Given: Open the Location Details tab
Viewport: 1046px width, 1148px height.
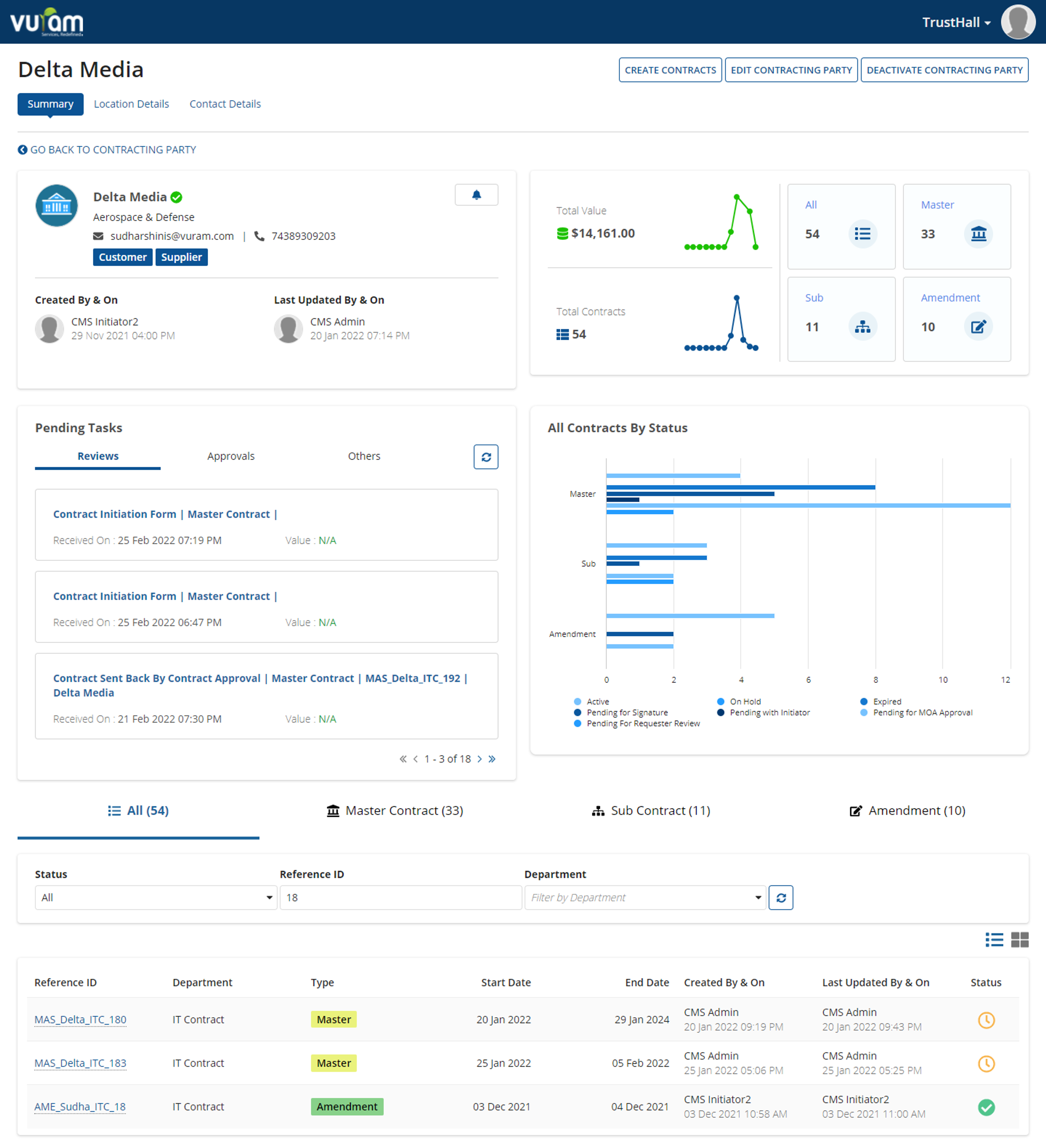Looking at the screenshot, I should [x=132, y=104].
